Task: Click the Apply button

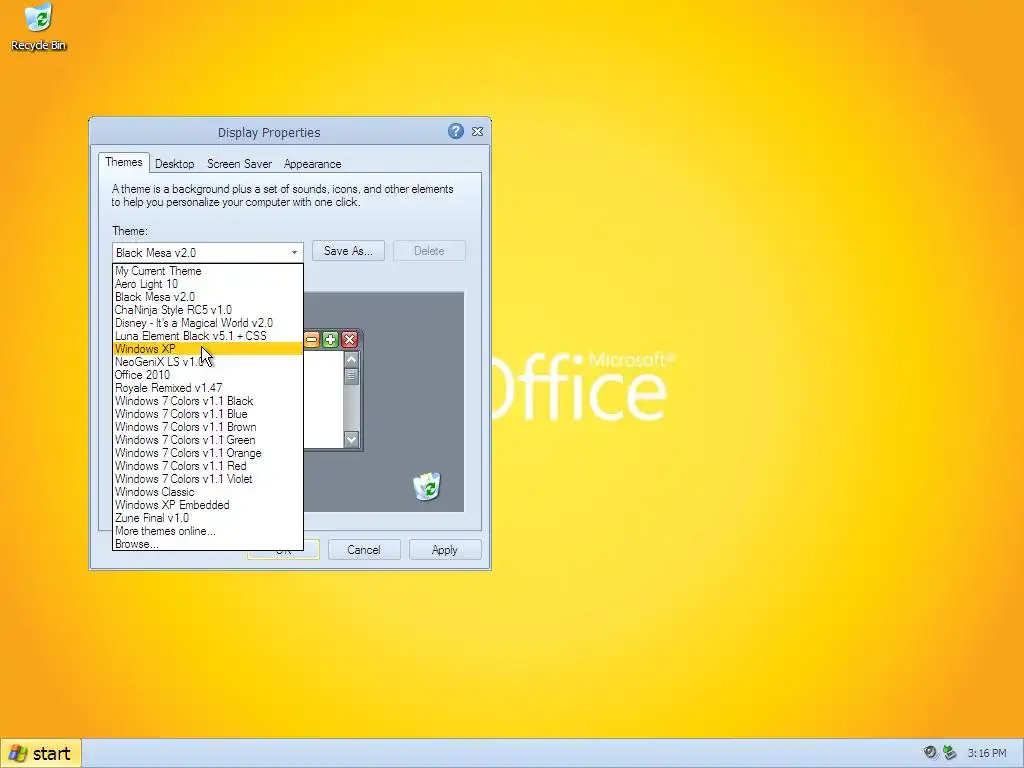Action: point(445,550)
